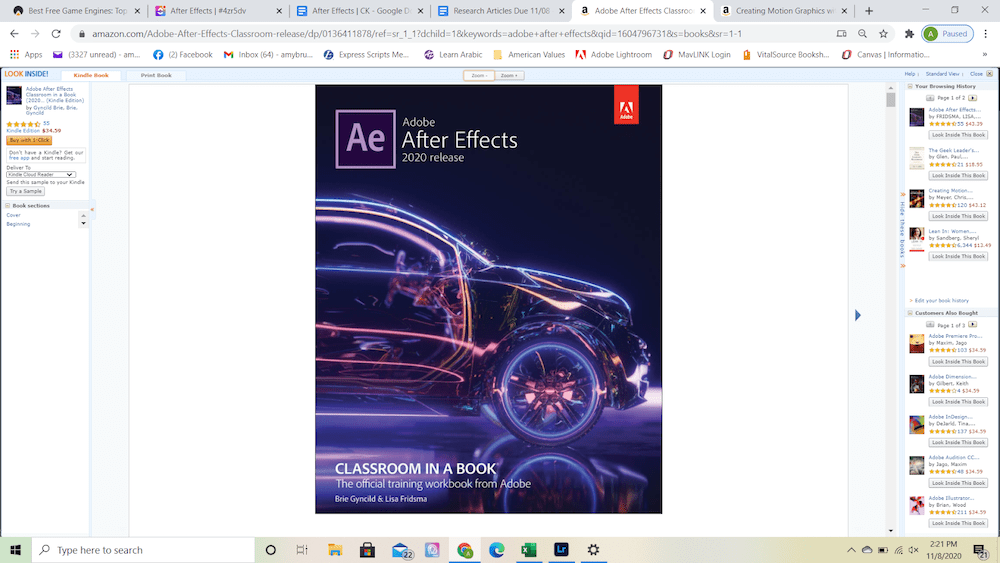Collapse Your Browsing History section

click(910, 86)
